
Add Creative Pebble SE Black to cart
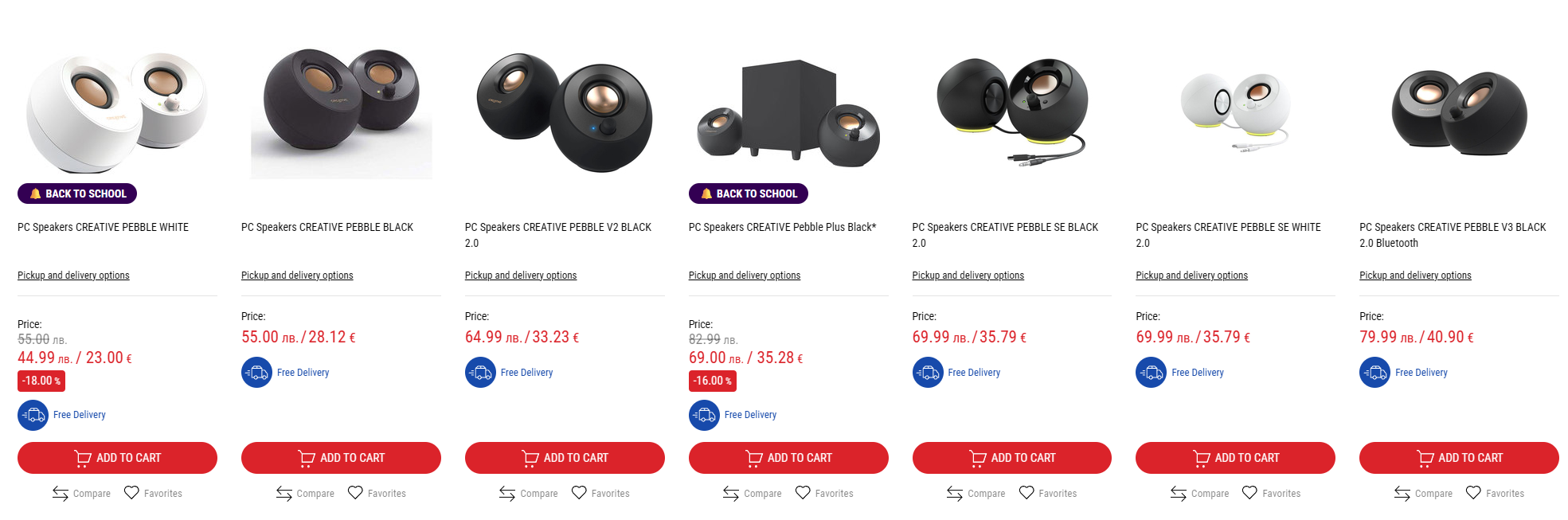[x=1011, y=458]
